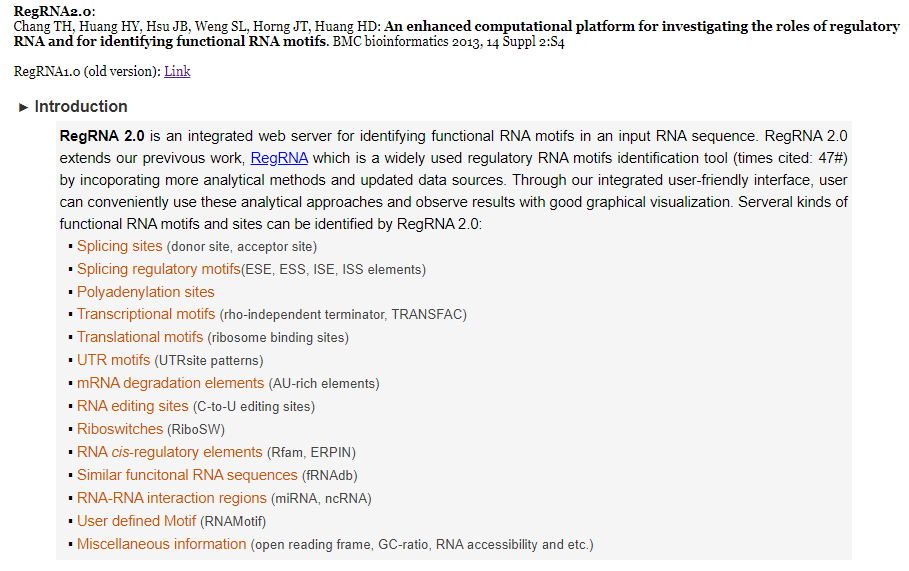This screenshot has width=909, height=571.
Task: Select the Riboswitches entry
Action: click(119, 429)
